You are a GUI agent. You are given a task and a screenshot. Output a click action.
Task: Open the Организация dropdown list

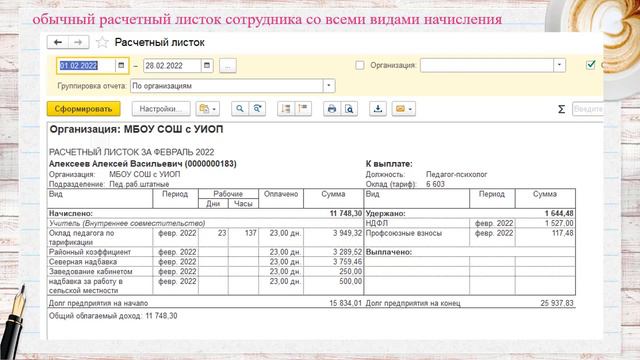click(560, 65)
